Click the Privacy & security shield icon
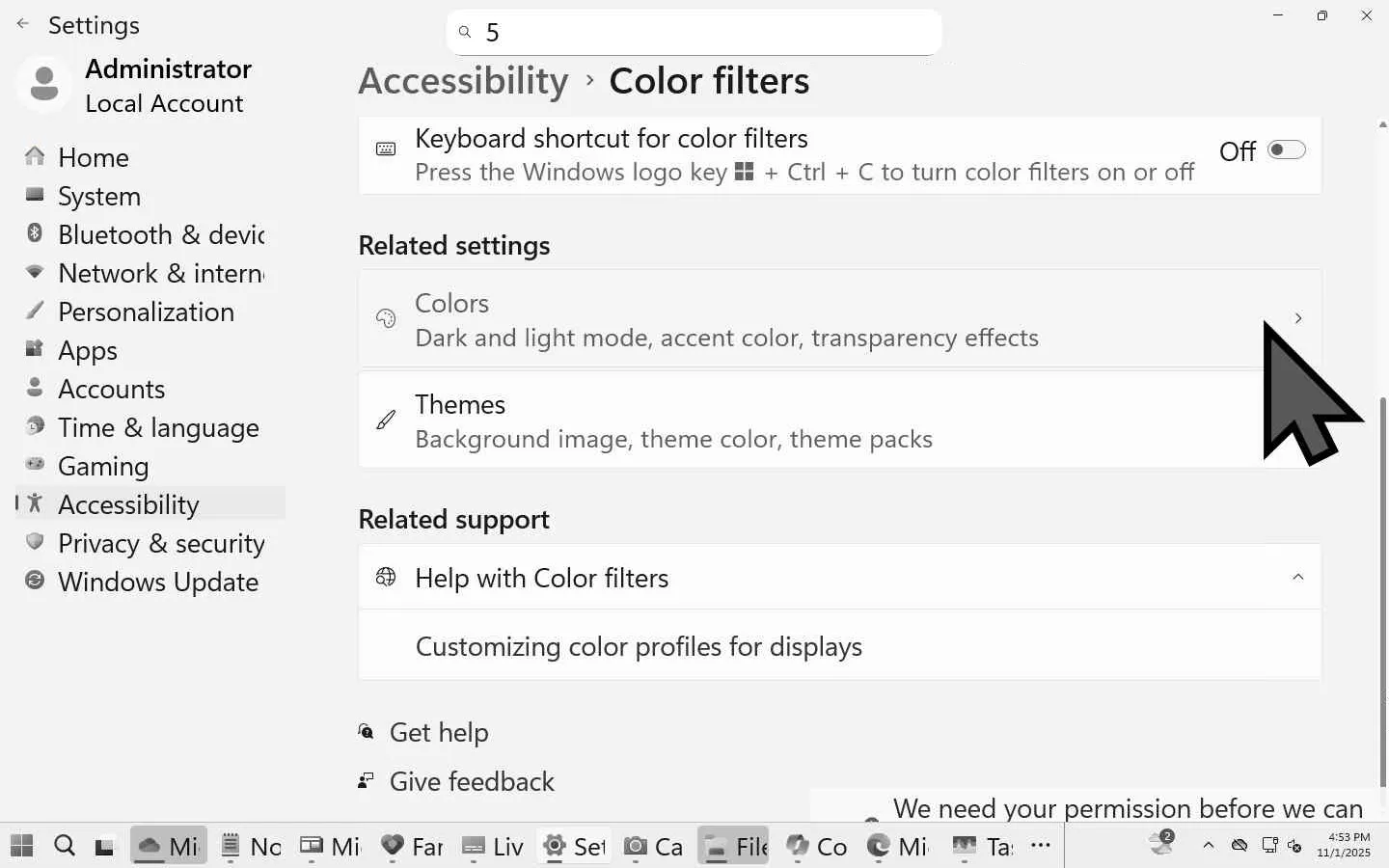Screen dimensions: 1389x868 pos(35,542)
